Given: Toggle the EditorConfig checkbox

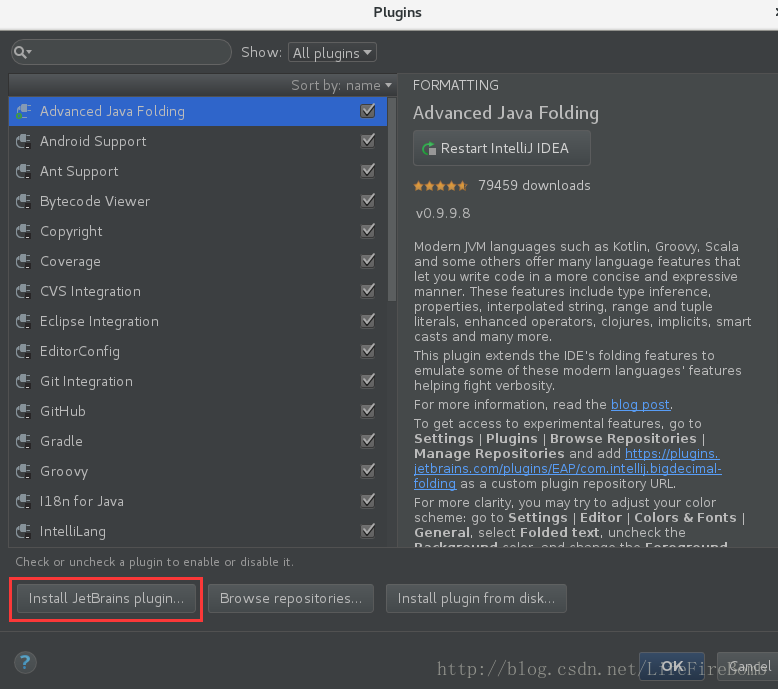Looking at the screenshot, I should [x=368, y=351].
